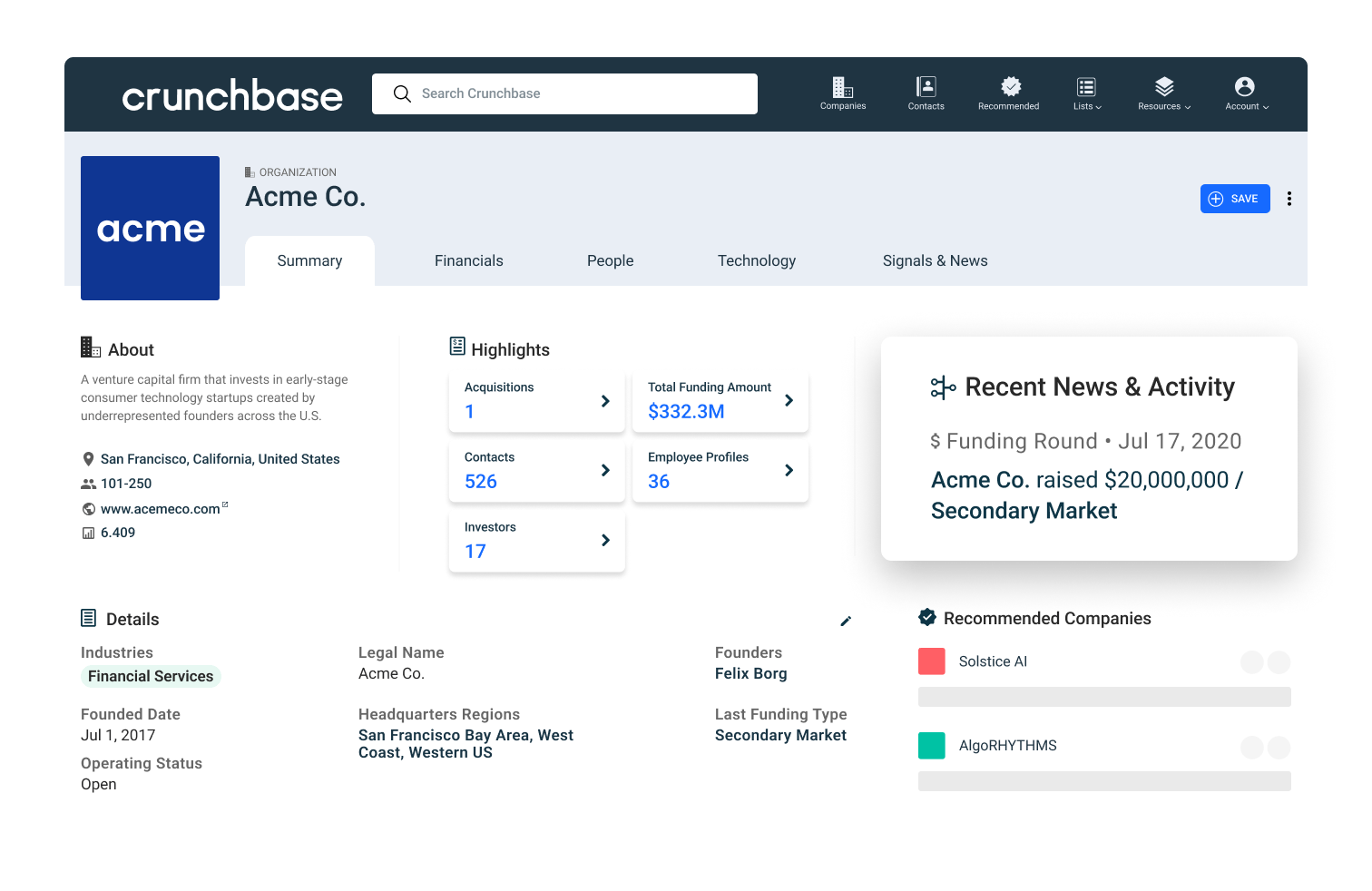Click the Account profile icon

(1244, 87)
